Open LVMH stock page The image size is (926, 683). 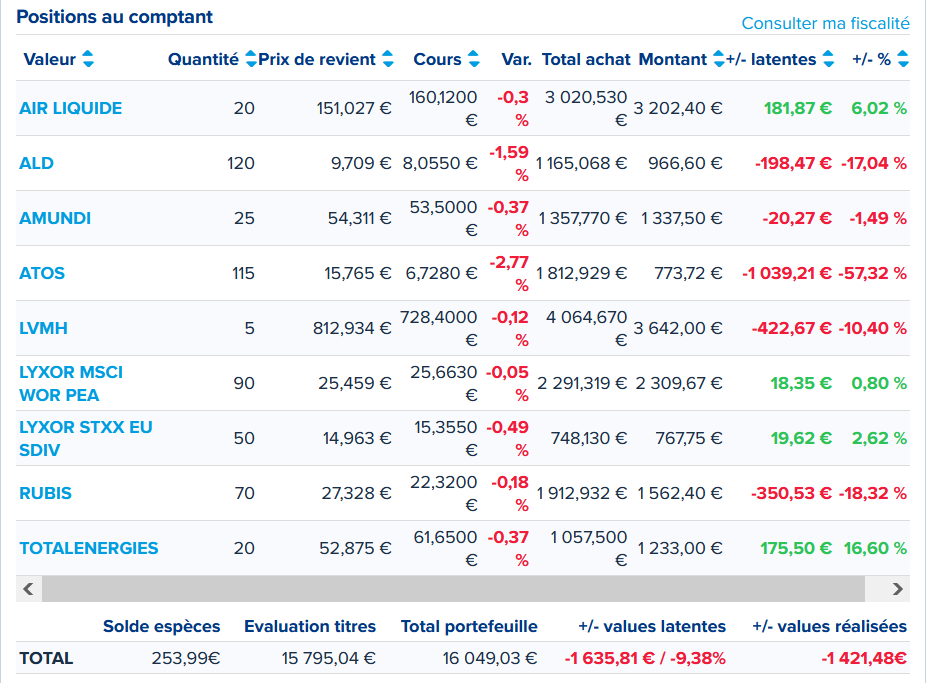(x=44, y=328)
